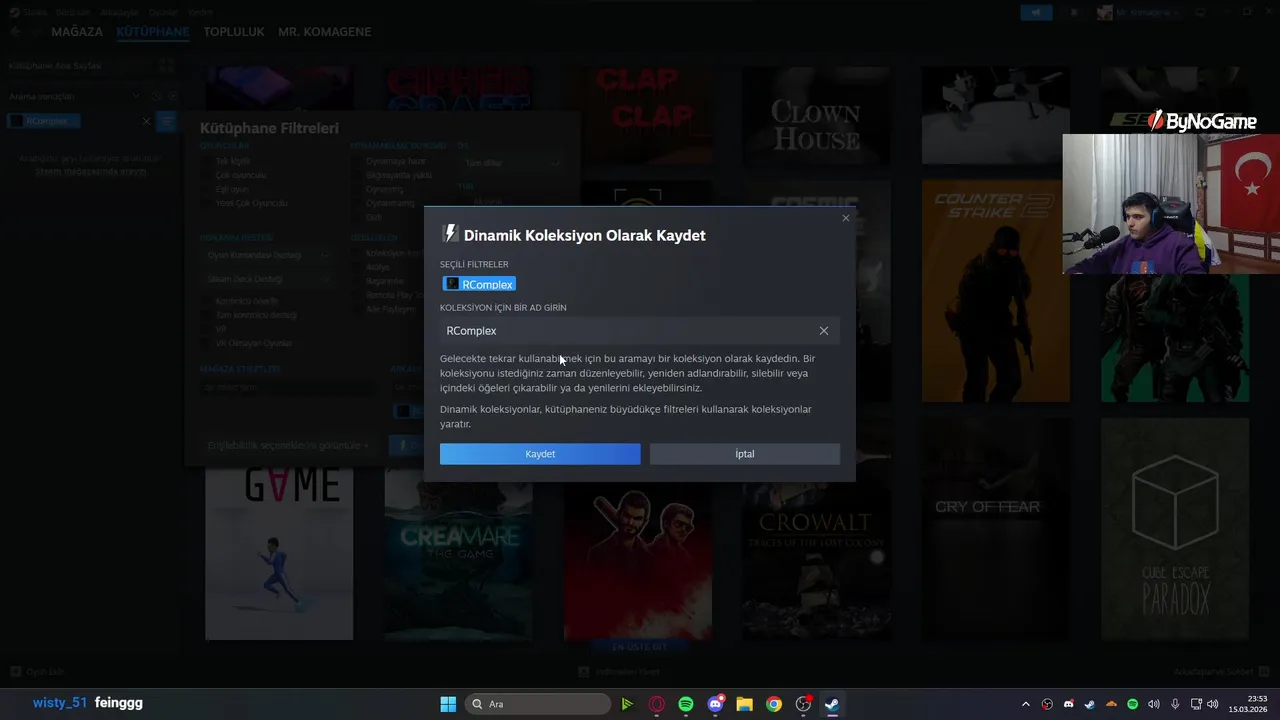Open the Oyun Kumandası Desteği dropdown
The height and width of the screenshot is (720, 1280).
click(267, 255)
